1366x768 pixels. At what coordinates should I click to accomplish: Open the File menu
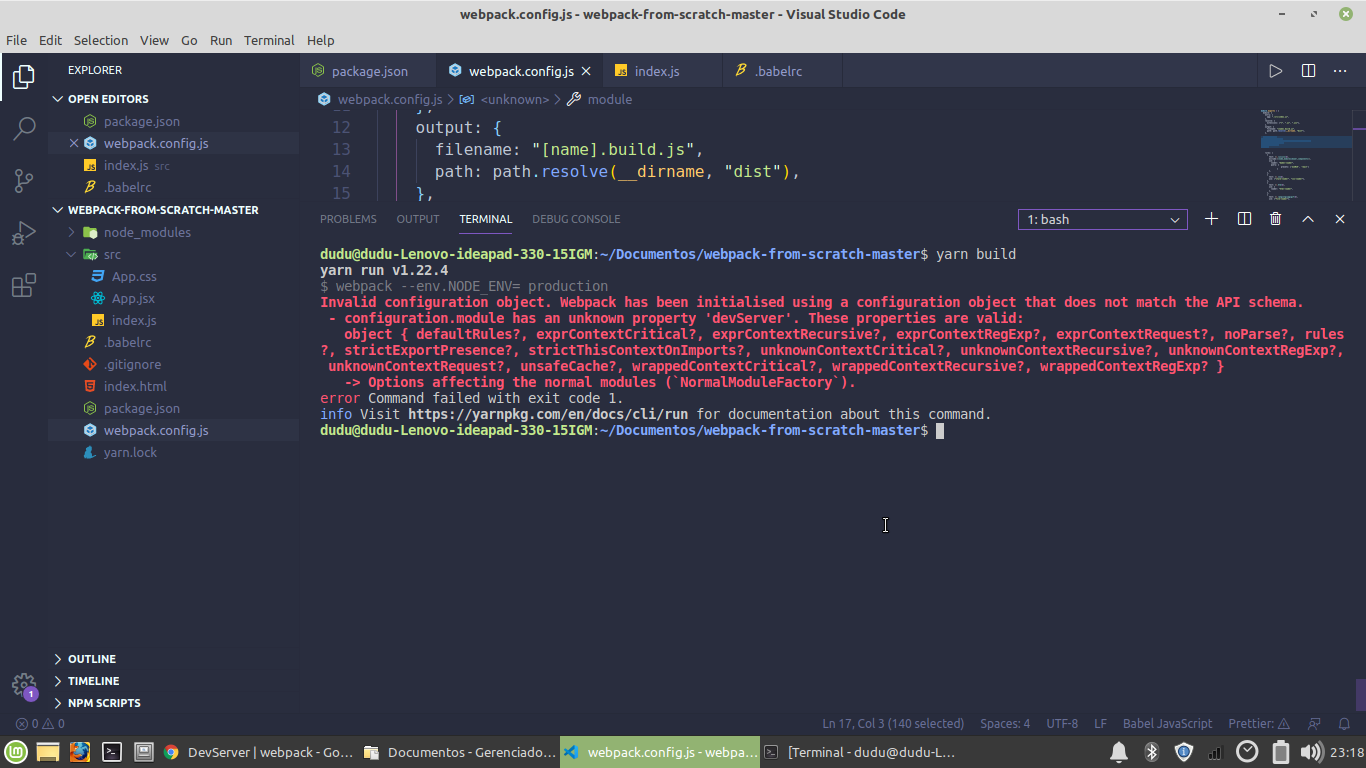click(x=16, y=40)
